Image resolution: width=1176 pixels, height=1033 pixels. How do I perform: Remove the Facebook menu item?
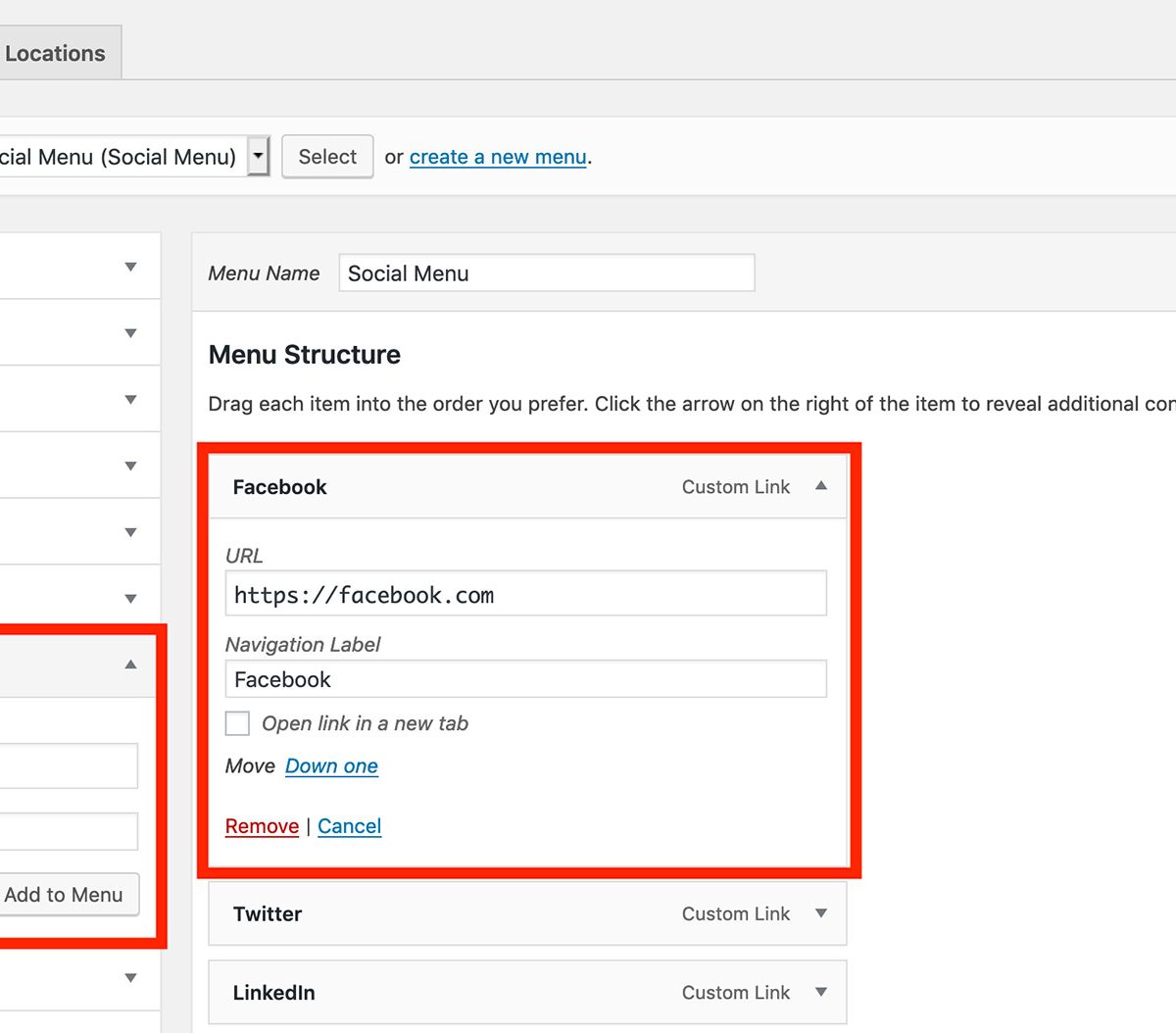click(262, 826)
